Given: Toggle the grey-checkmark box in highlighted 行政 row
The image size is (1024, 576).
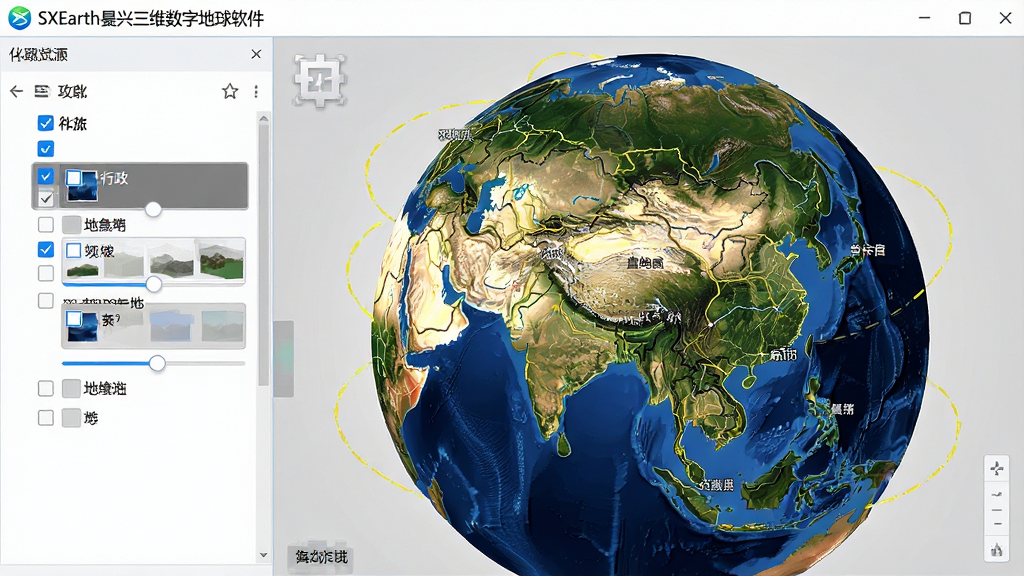Looking at the screenshot, I should point(46,198).
